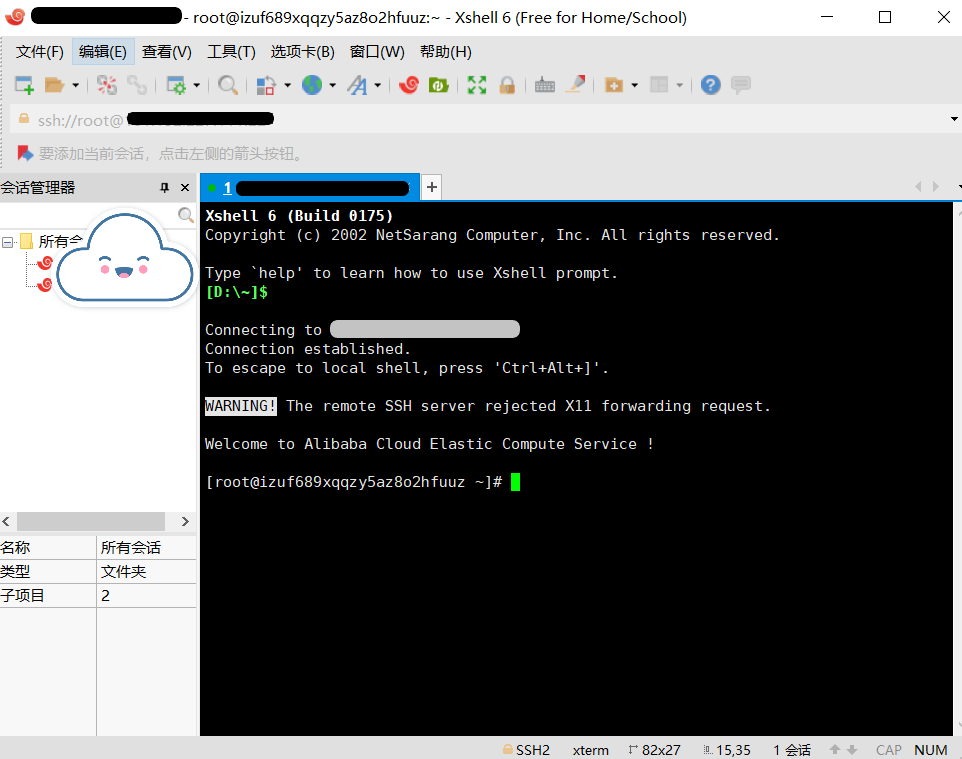Expand the layout panes dropdown arrow
Image resolution: width=962 pixels, height=759 pixels.
[679, 85]
